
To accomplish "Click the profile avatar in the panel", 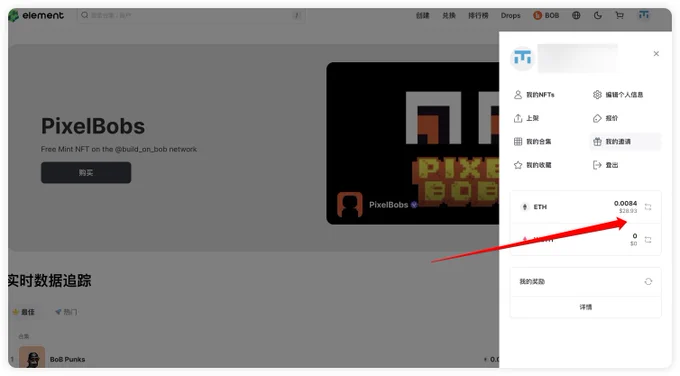I will [522, 58].
